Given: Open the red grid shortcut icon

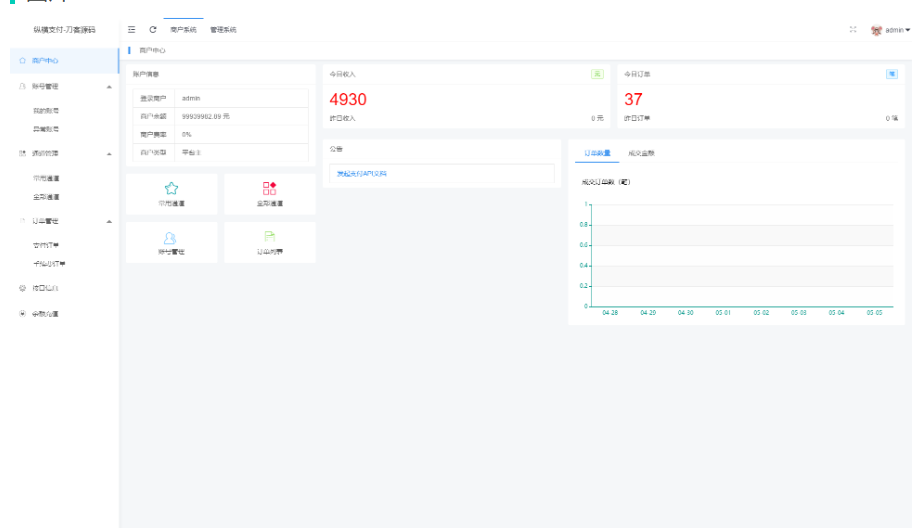Looking at the screenshot, I should point(269,188).
